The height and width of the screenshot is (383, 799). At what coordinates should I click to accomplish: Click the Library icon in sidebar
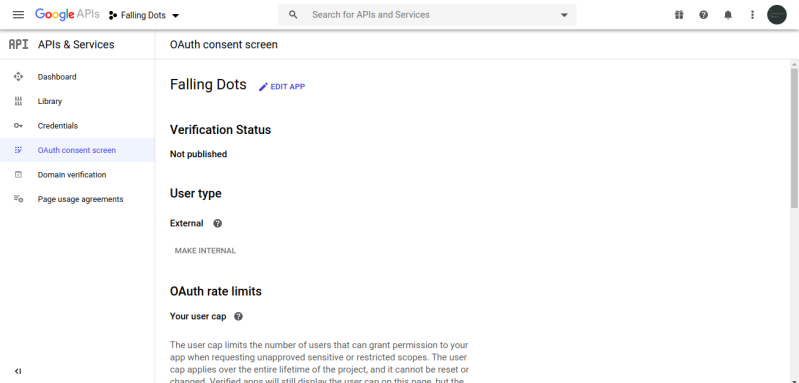tap(18, 101)
